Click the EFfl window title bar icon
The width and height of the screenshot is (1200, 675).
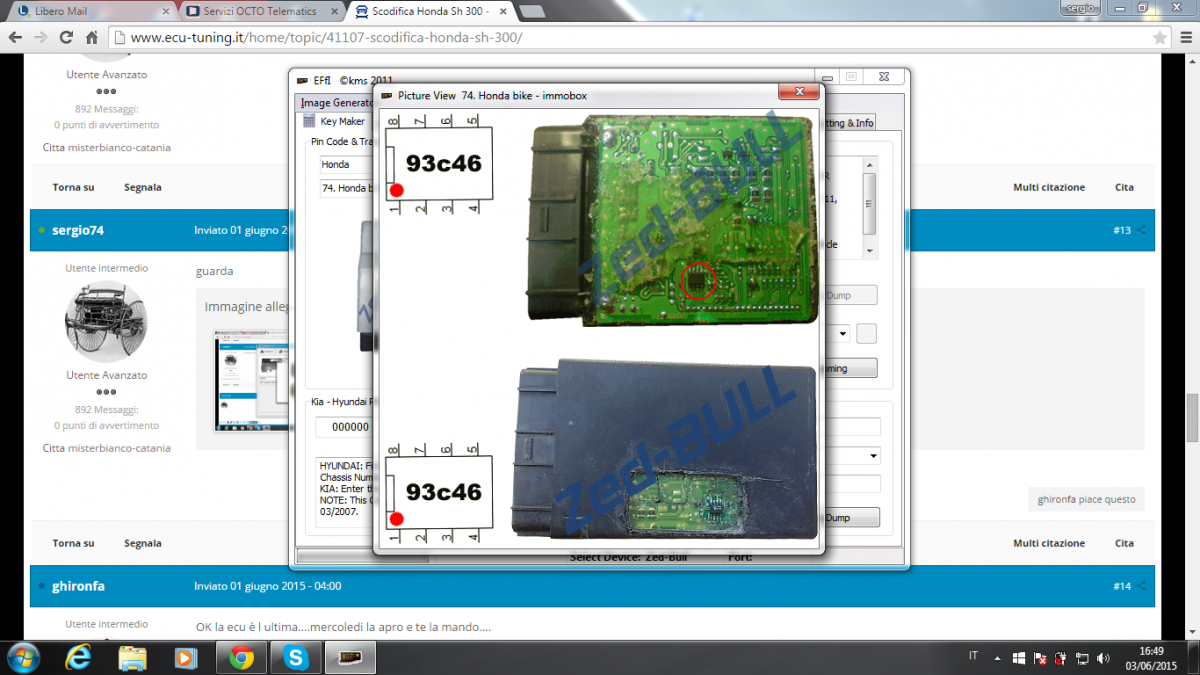(302, 80)
